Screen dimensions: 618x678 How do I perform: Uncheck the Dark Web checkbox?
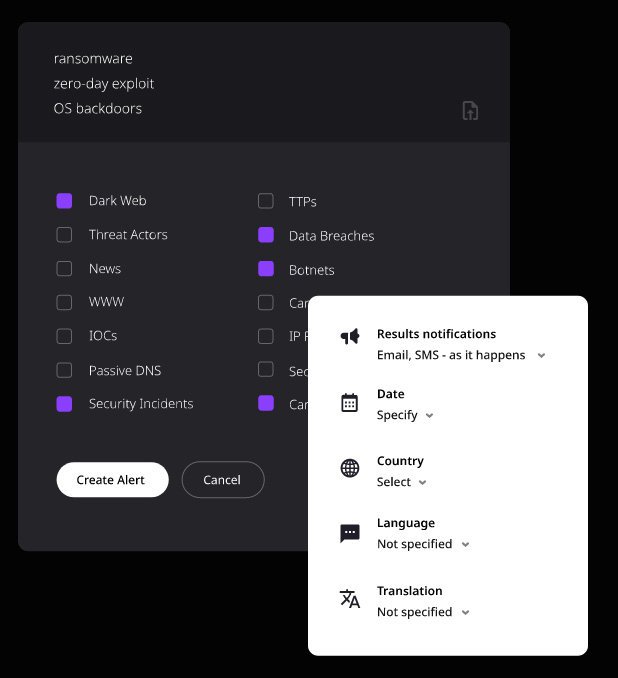pos(64,201)
